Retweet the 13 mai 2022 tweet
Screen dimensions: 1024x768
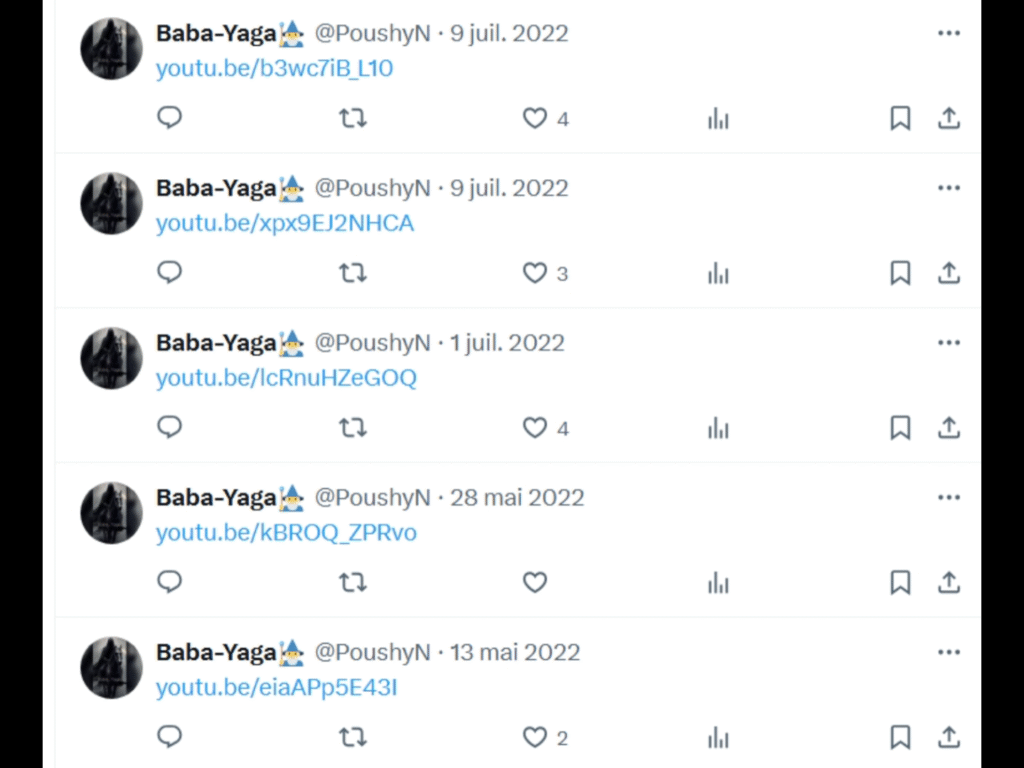[x=353, y=737]
